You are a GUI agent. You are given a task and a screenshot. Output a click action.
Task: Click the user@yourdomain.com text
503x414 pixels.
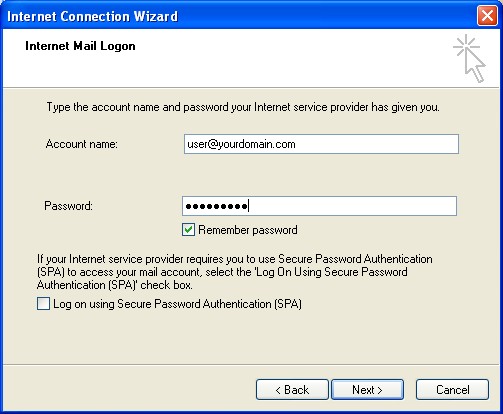coord(241,144)
